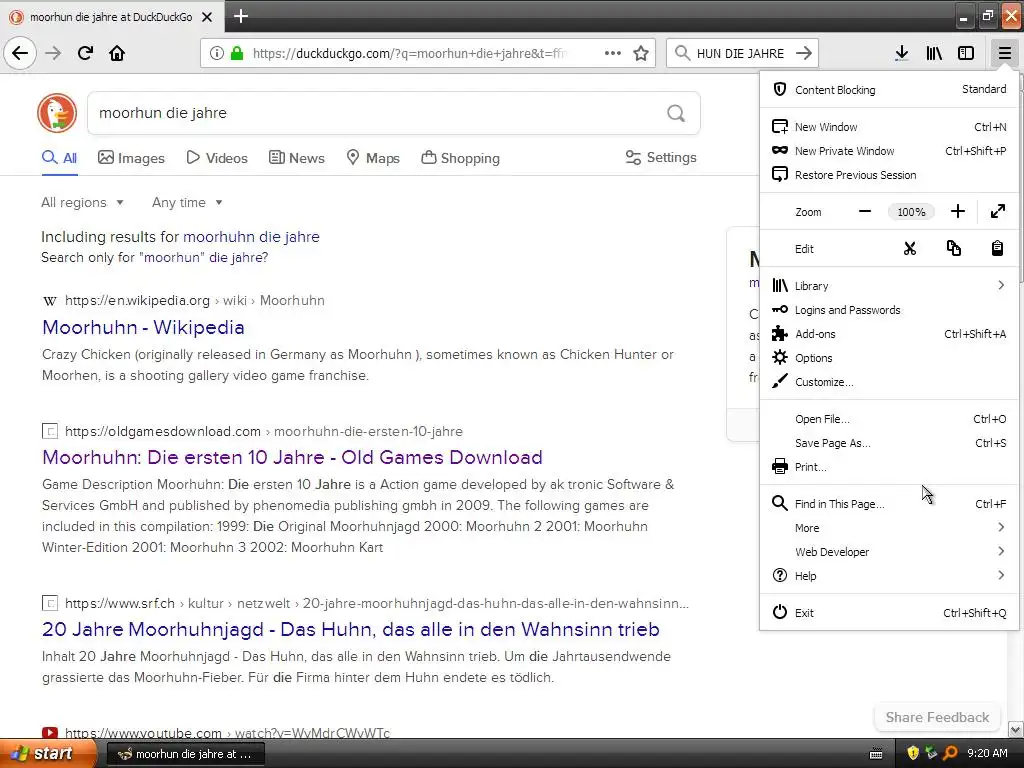Screen dimensions: 1024x768
Task: Expand the Library submenu
Action: [889, 285]
